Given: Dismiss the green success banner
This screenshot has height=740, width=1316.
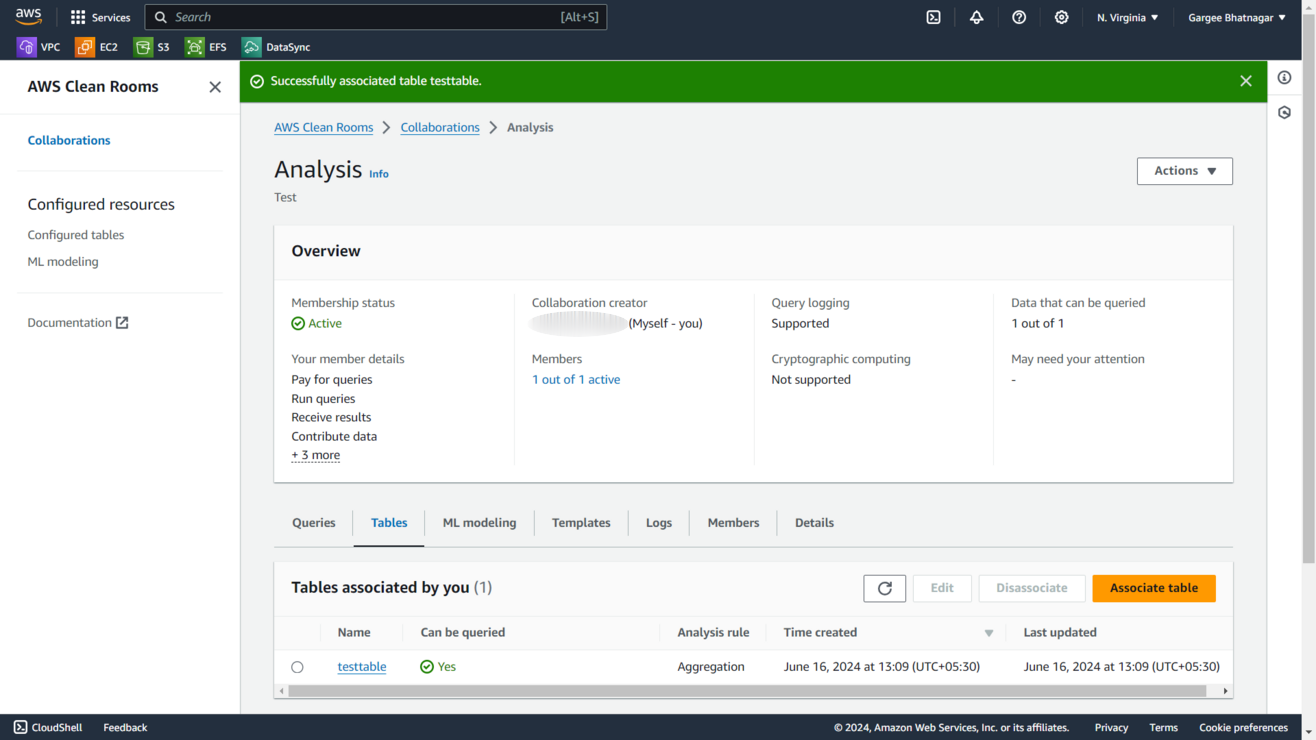Looking at the screenshot, I should pos(1246,81).
